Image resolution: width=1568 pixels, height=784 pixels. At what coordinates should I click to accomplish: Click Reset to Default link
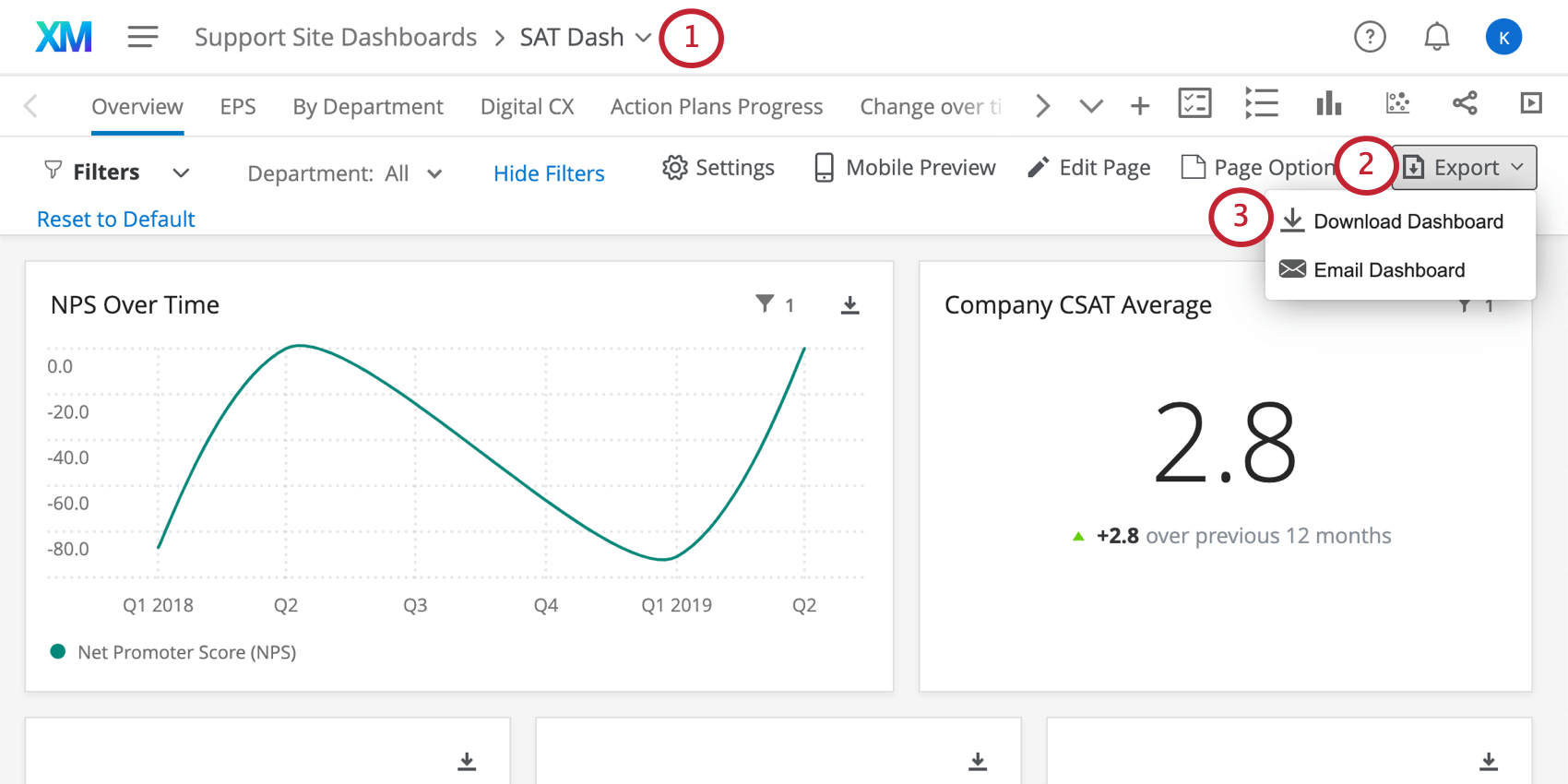116,219
